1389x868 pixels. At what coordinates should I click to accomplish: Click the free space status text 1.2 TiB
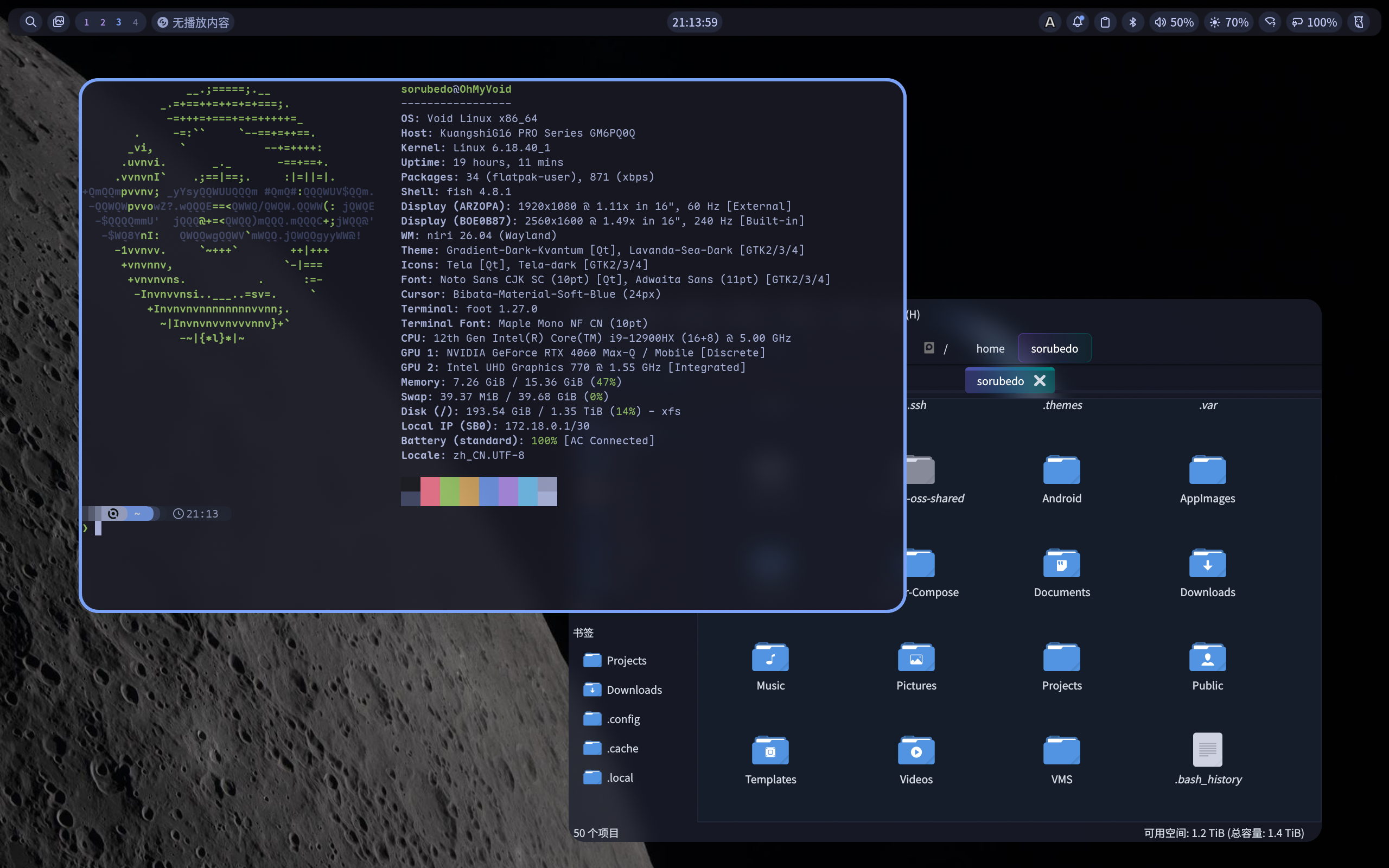[1224, 832]
